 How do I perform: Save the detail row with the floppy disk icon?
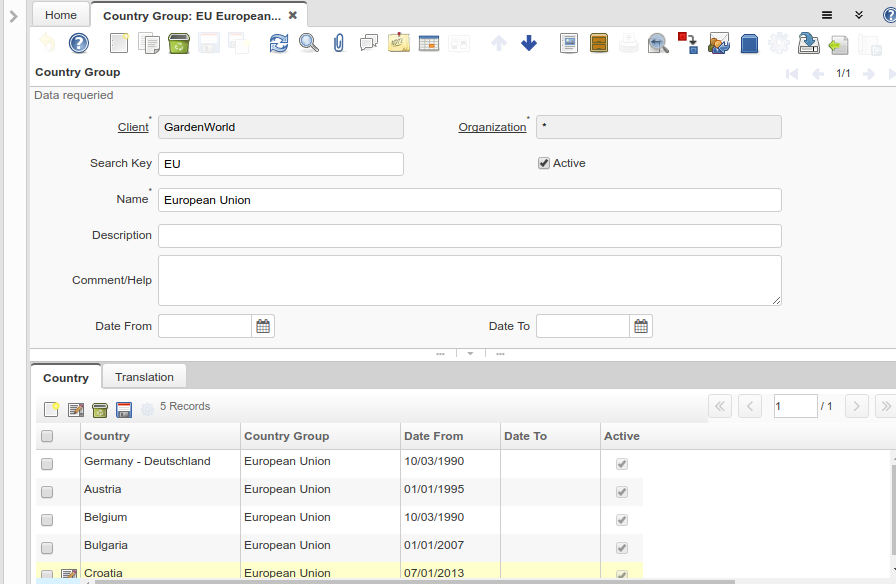[124, 409]
